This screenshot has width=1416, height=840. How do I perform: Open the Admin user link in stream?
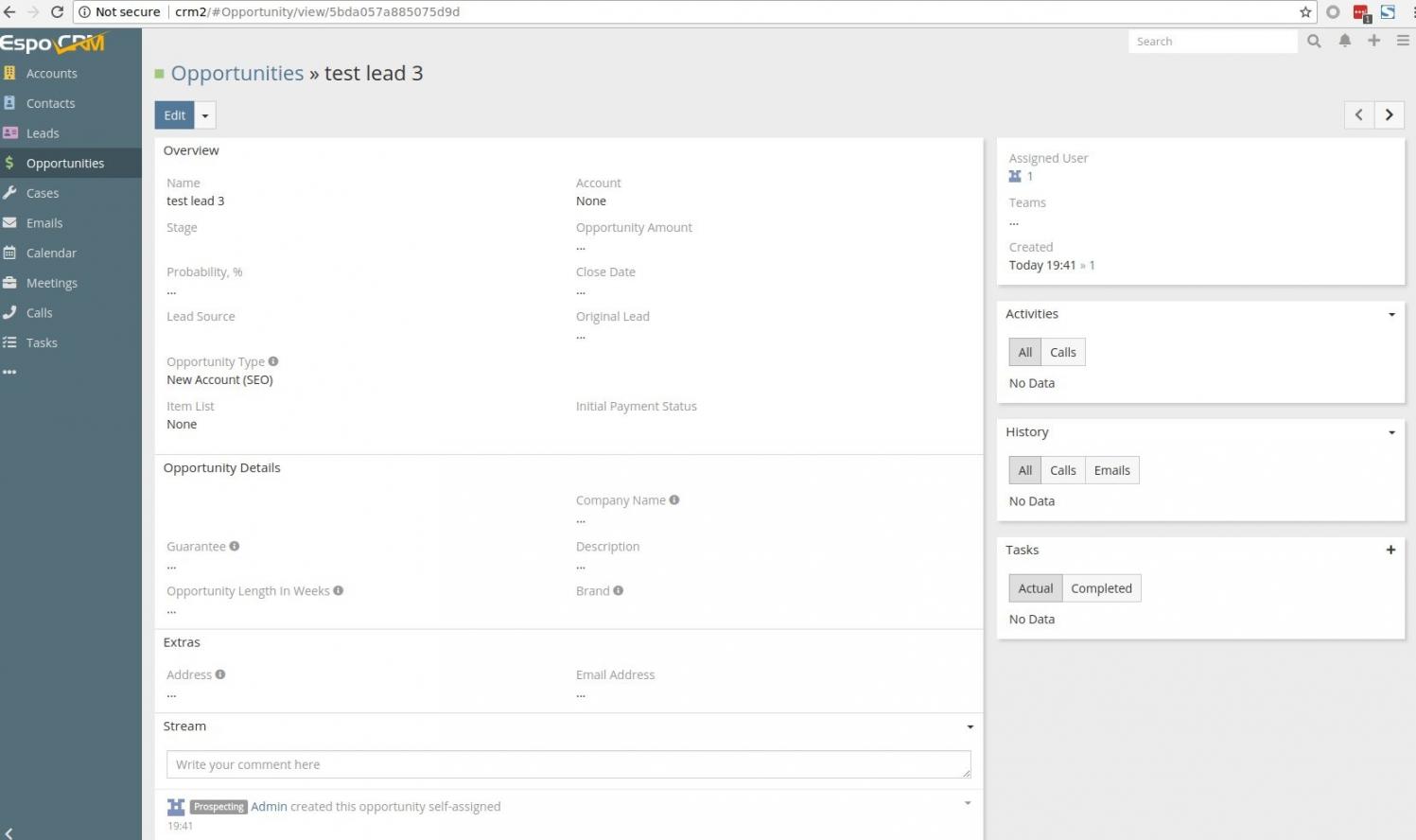(269, 807)
